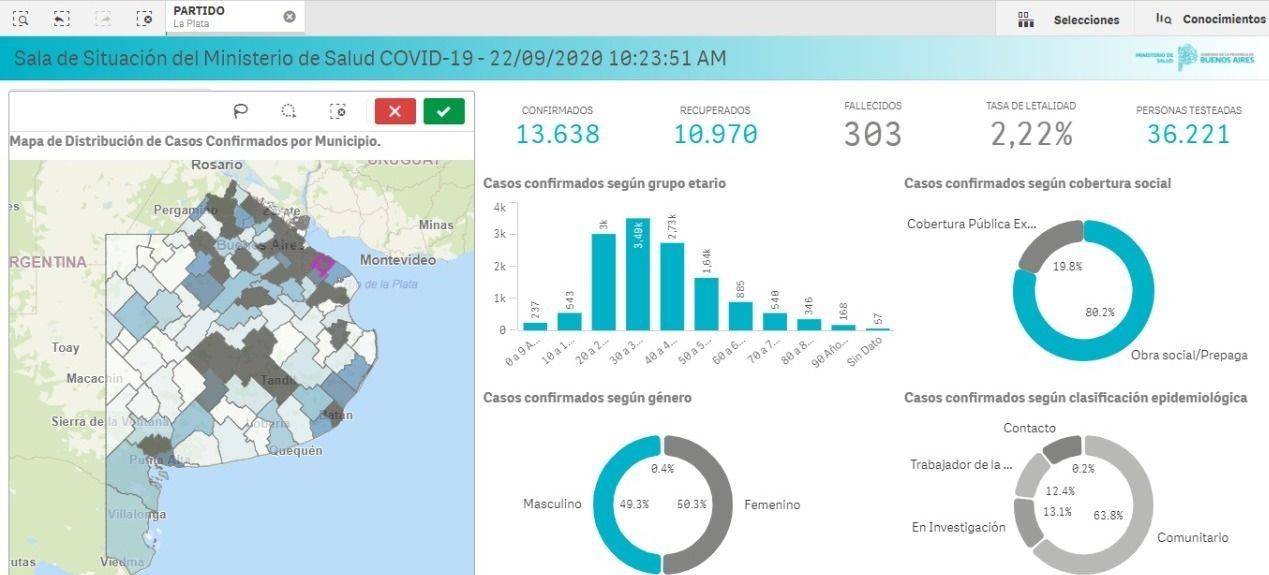Select the 20 a 29 age bar

coord(603,282)
